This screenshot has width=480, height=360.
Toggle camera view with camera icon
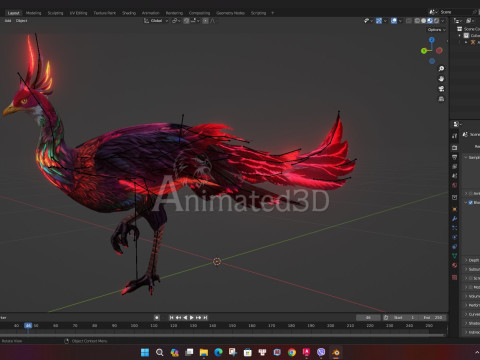tap(441, 89)
